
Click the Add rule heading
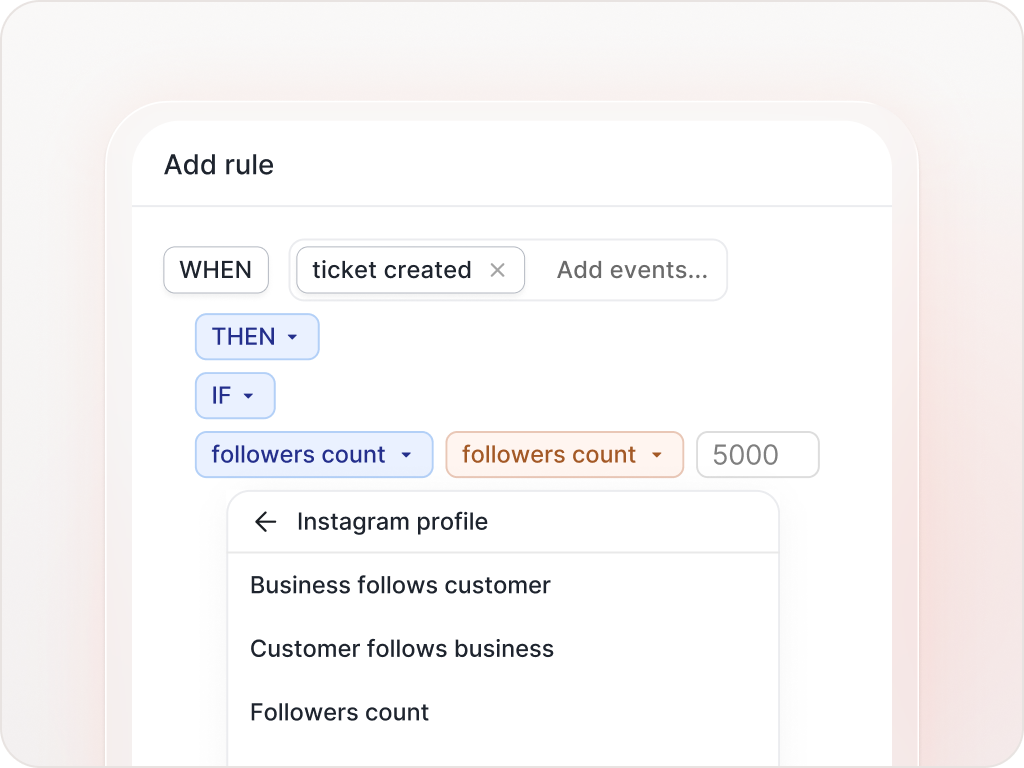[219, 165]
